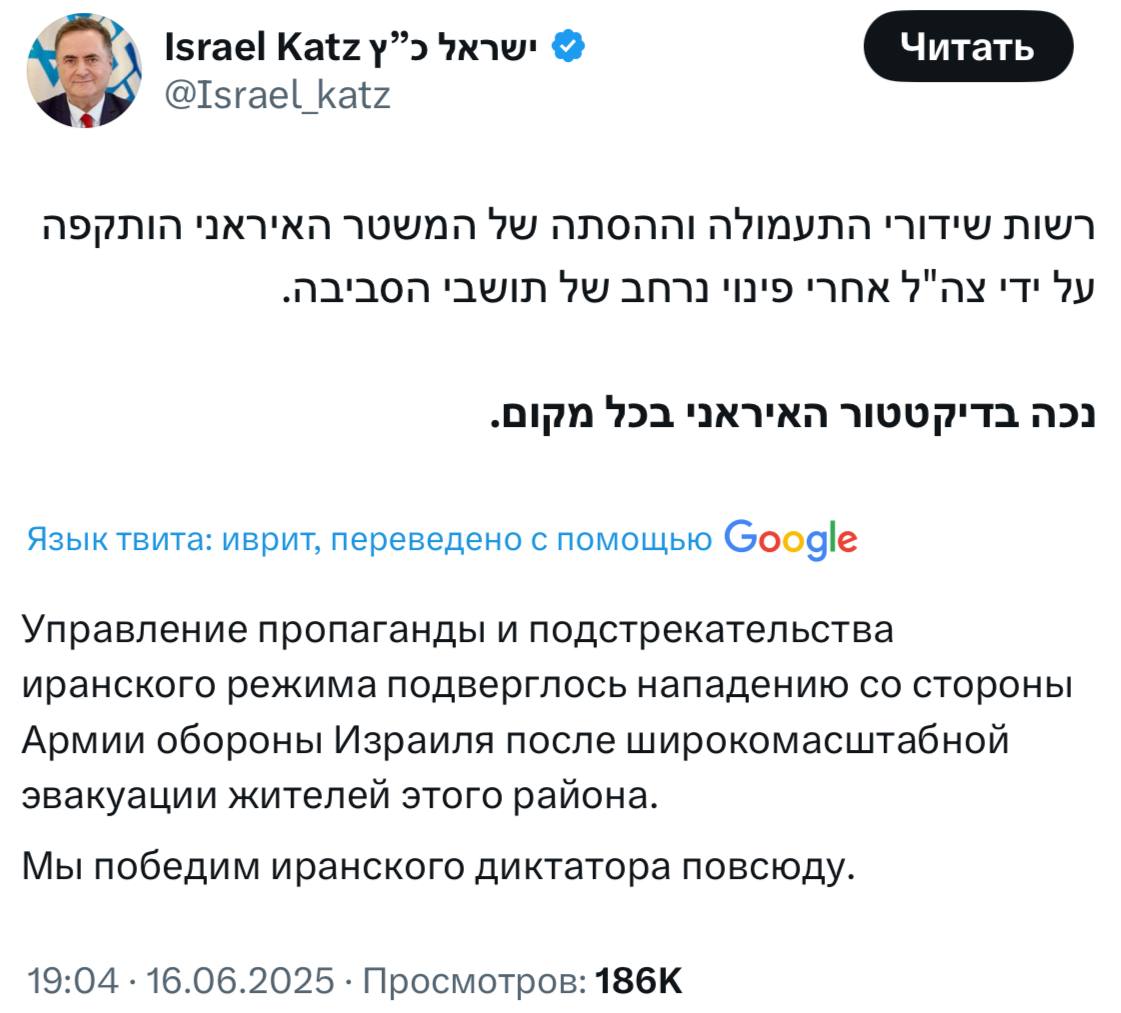Click the English display name Israel Katz
The height and width of the screenshot is (1013, 1121).
[x=259, y=46]
